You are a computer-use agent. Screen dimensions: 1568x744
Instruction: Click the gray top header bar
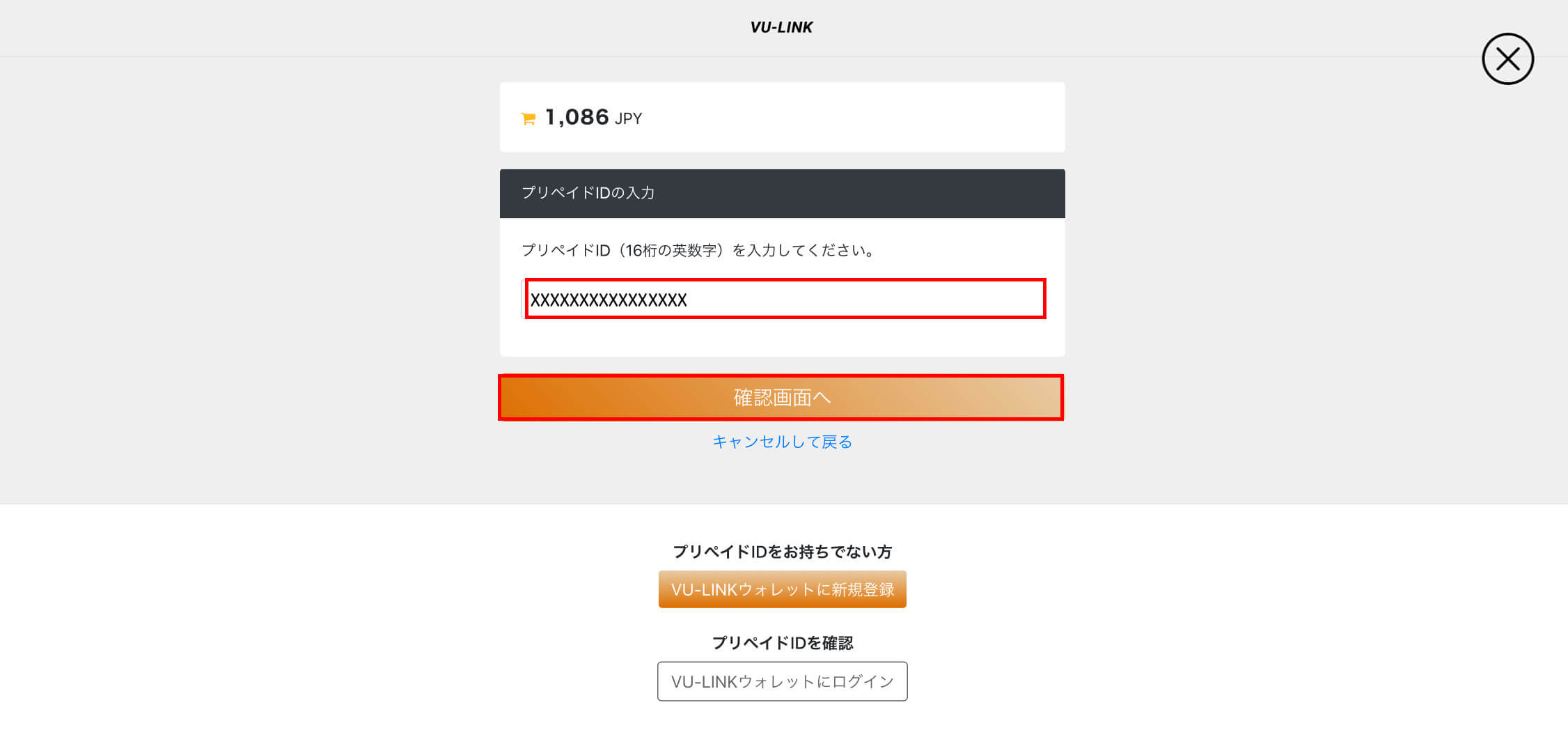click(784, 28)
